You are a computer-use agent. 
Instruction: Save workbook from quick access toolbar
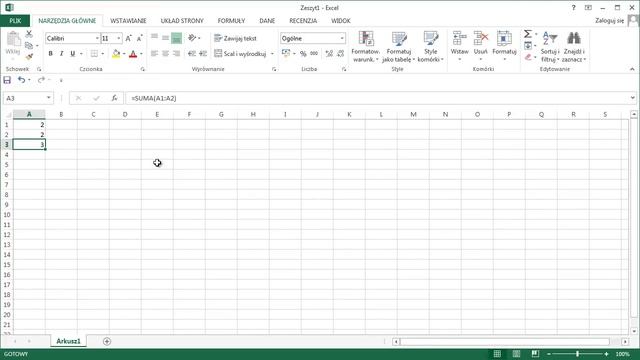point(7,80)
